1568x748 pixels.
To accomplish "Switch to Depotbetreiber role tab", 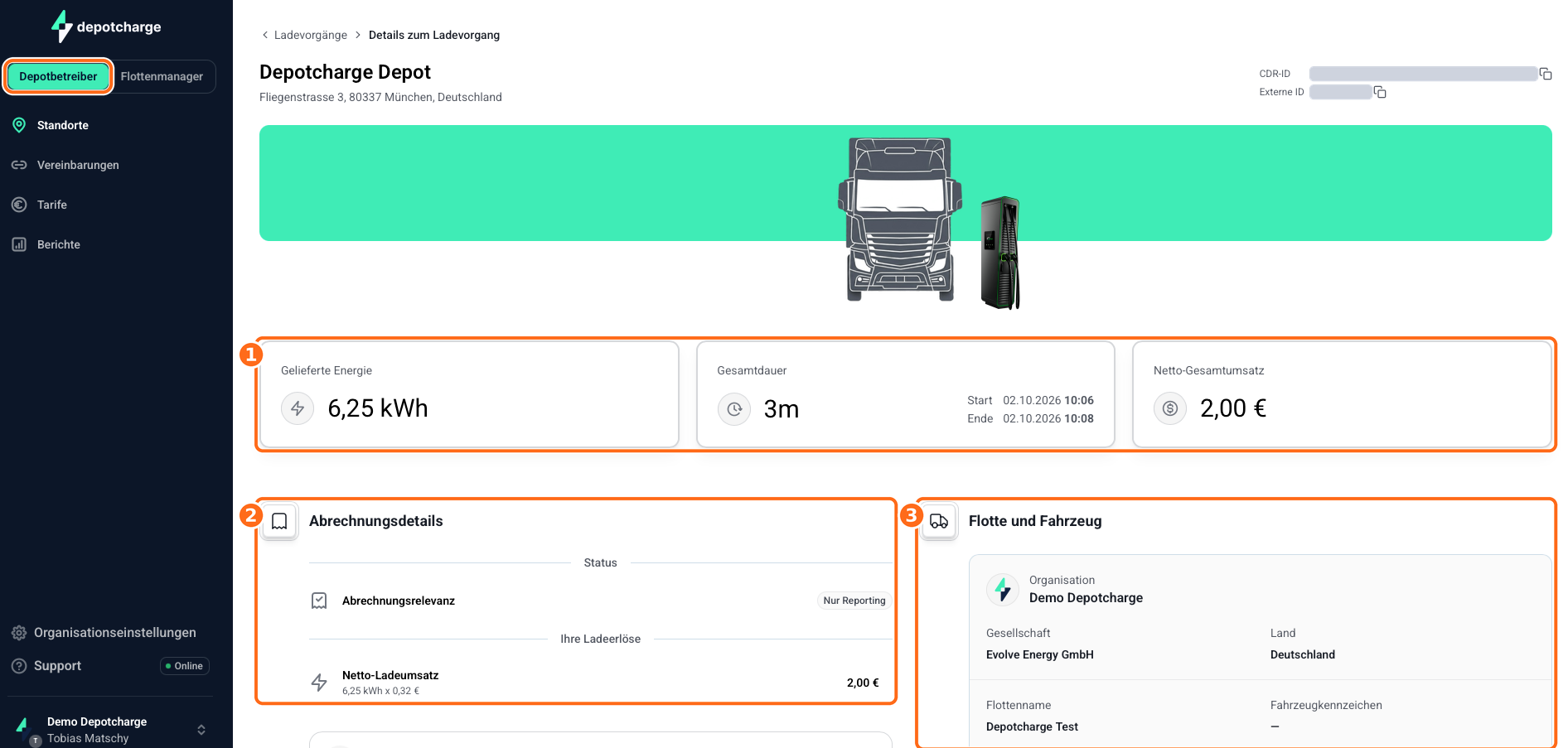I will [58, 76].
